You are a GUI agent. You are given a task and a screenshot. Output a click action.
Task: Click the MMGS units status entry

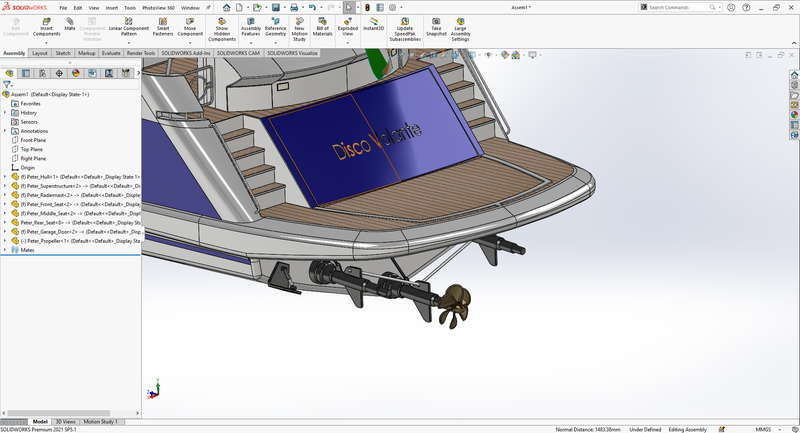pyautogui.click(x=763, y=429)
